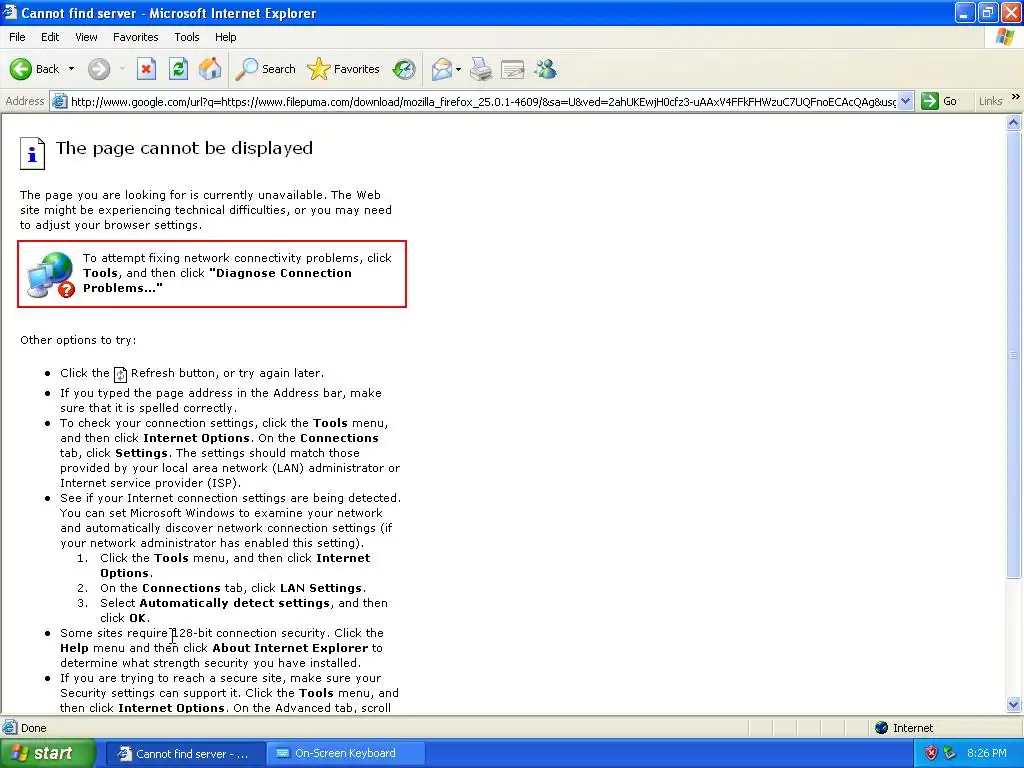Expand the Links toolbar chevron
1024x768 pixels.
coord(1016,97)
